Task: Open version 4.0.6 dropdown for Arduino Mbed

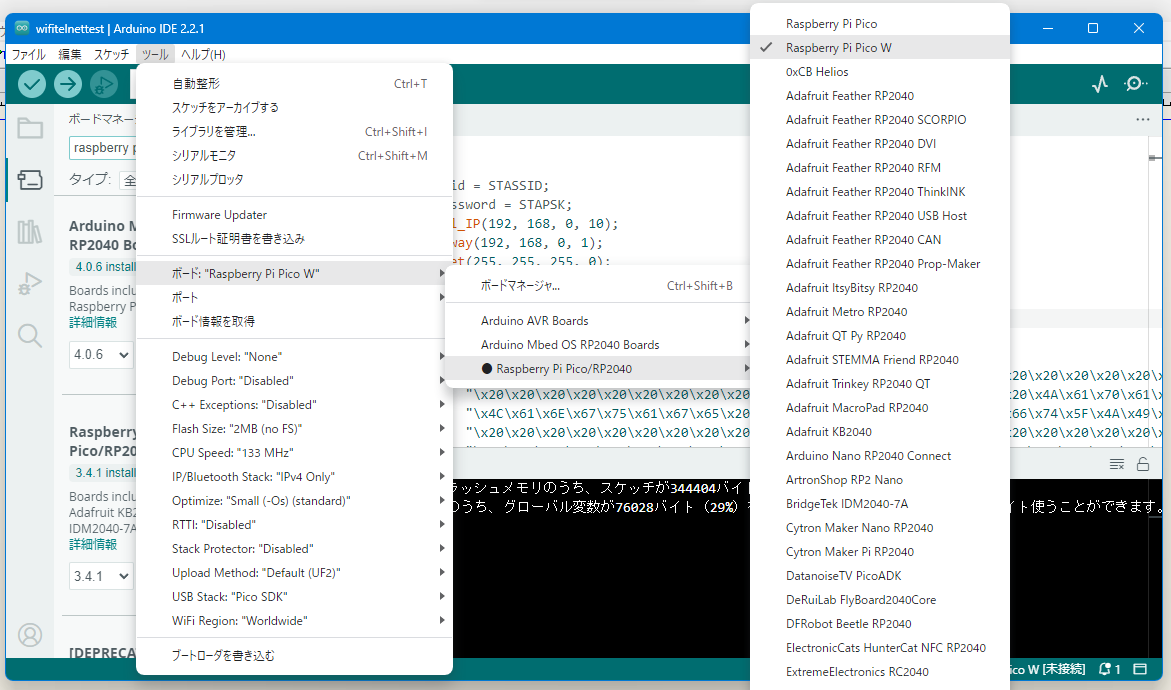Action: (101, 355)
